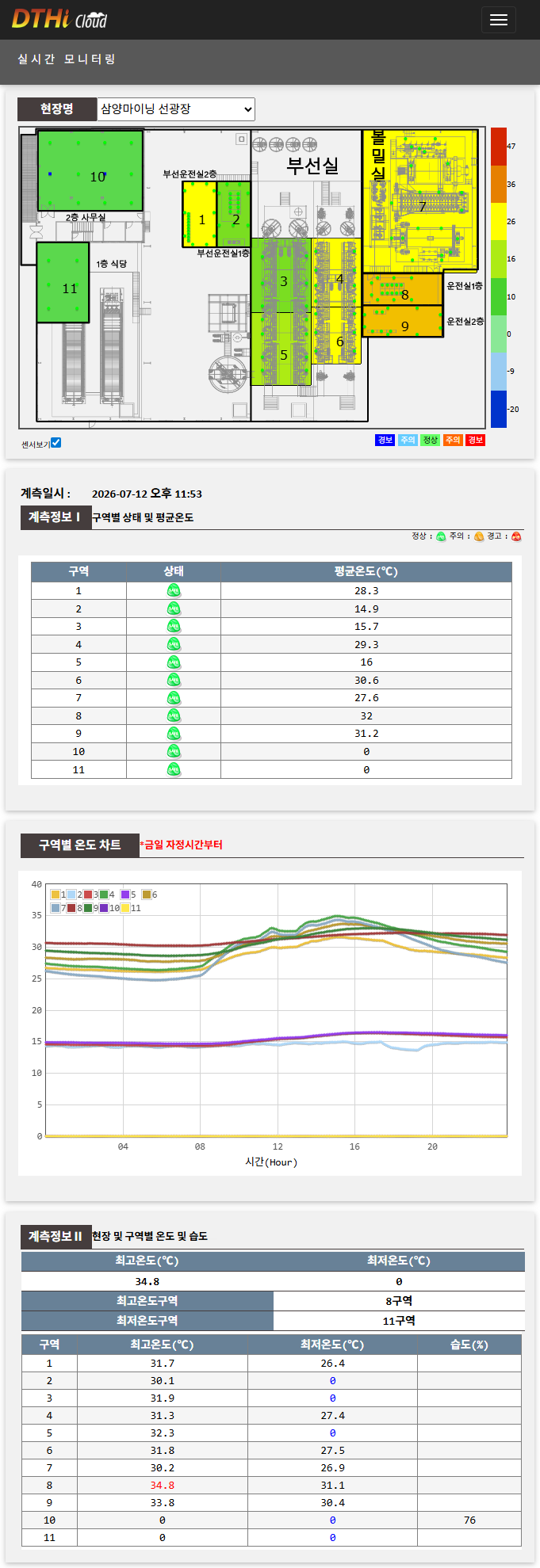
Task: Select zone 7 on the floor plan
Action: point(422,202)
